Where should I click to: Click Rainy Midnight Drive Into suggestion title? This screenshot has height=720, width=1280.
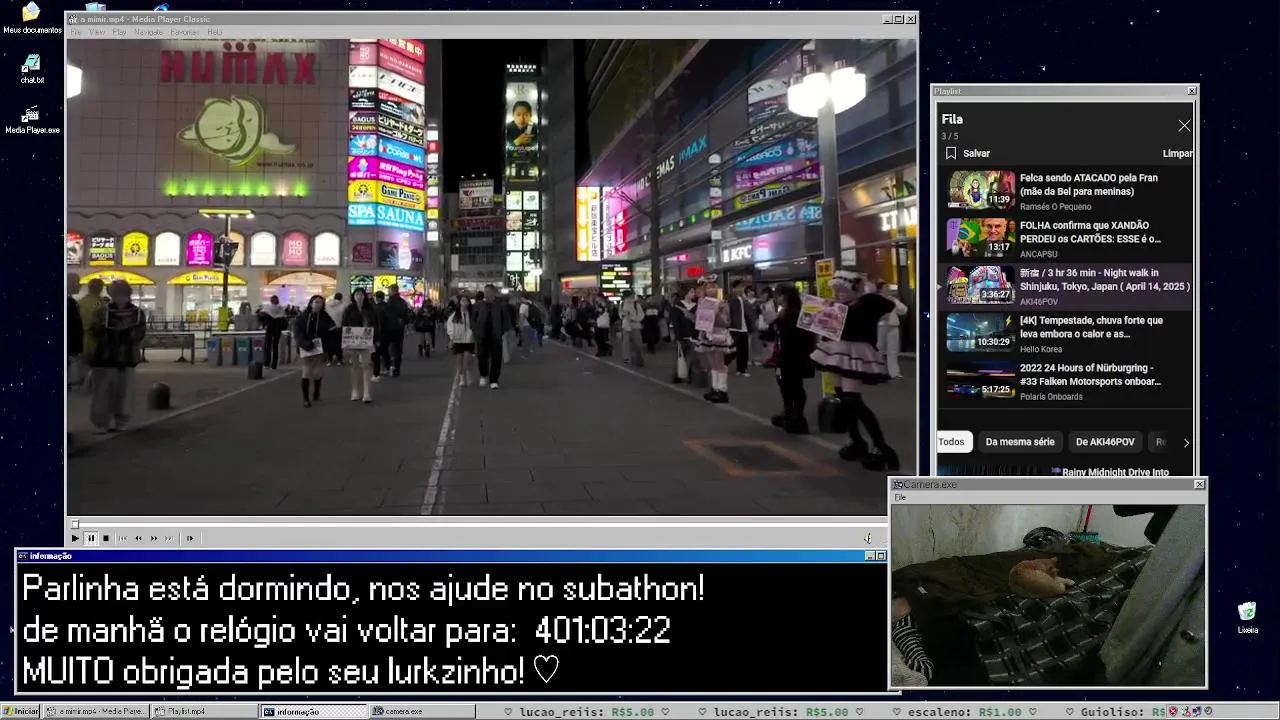coord(1115,472)
